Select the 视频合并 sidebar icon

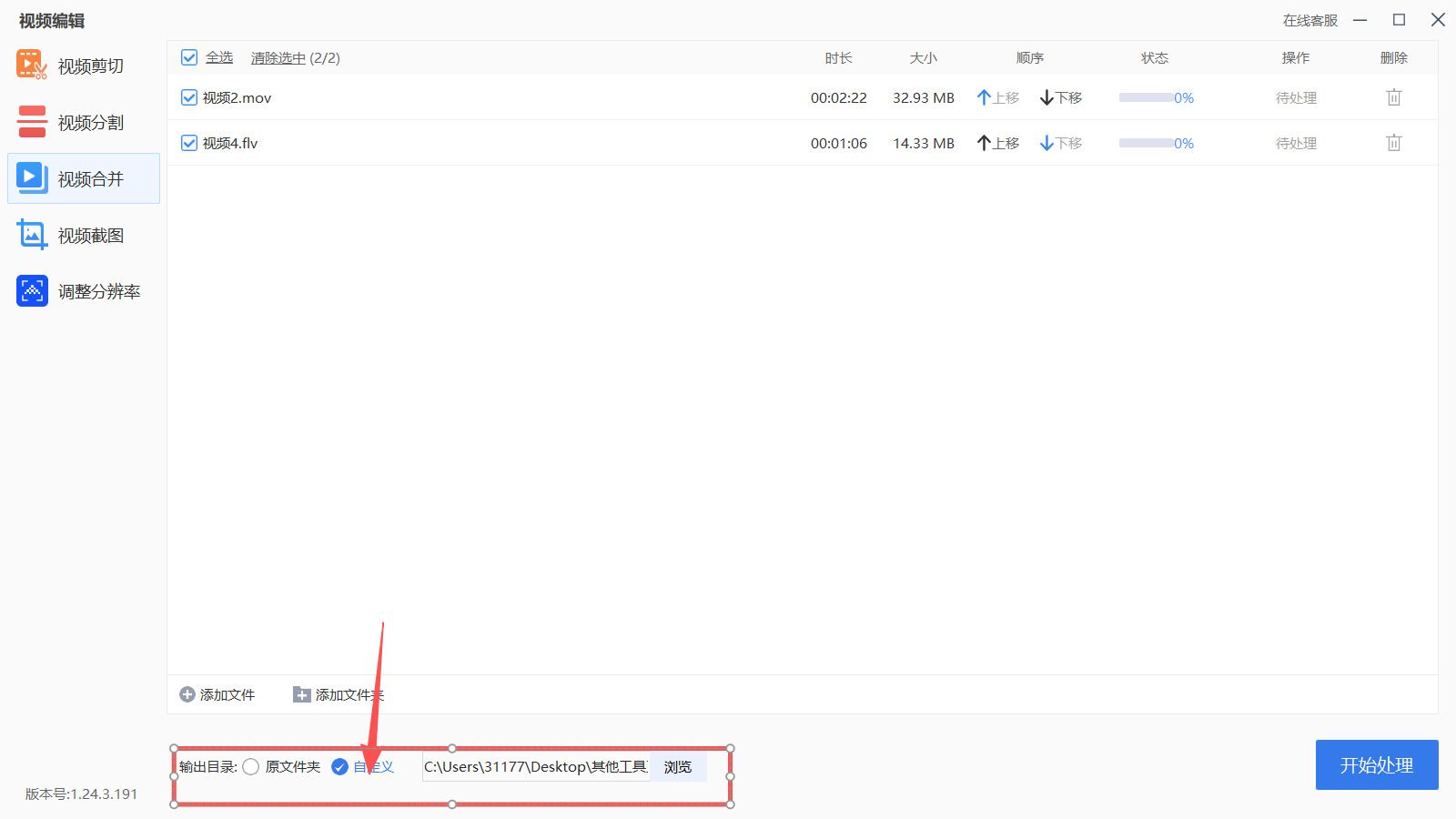point(32,178)
